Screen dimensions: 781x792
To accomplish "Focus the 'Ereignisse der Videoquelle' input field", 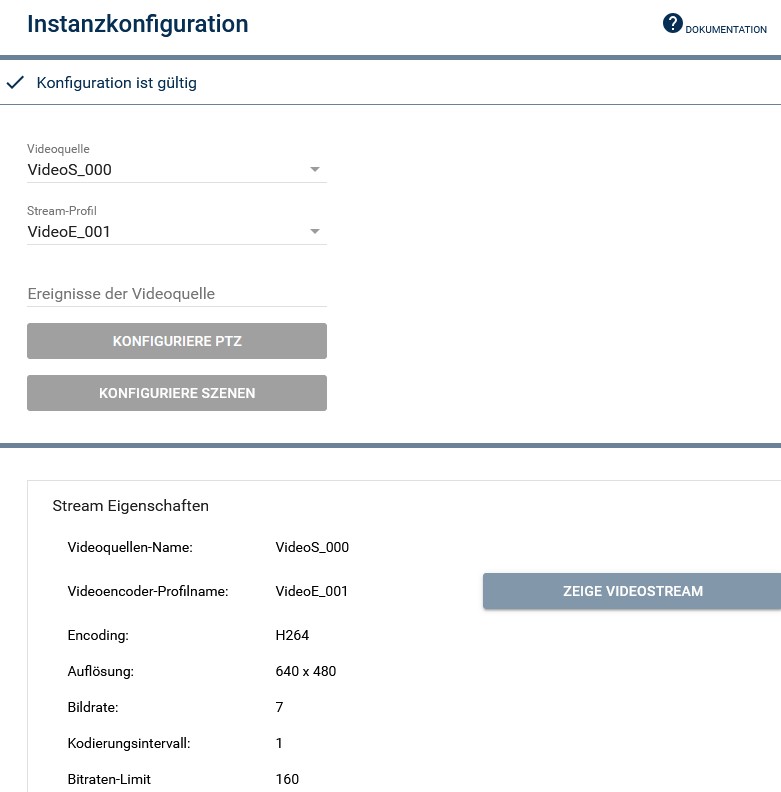I will coord(176,294).
